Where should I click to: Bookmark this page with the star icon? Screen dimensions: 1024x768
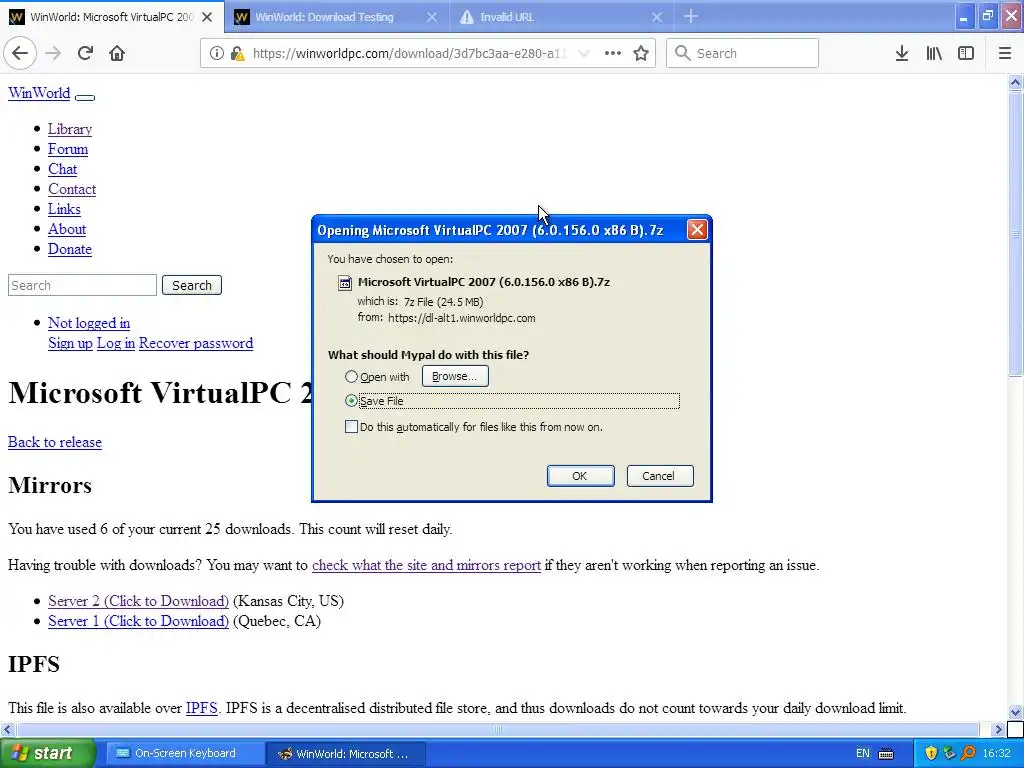click(x=641, y=53)
